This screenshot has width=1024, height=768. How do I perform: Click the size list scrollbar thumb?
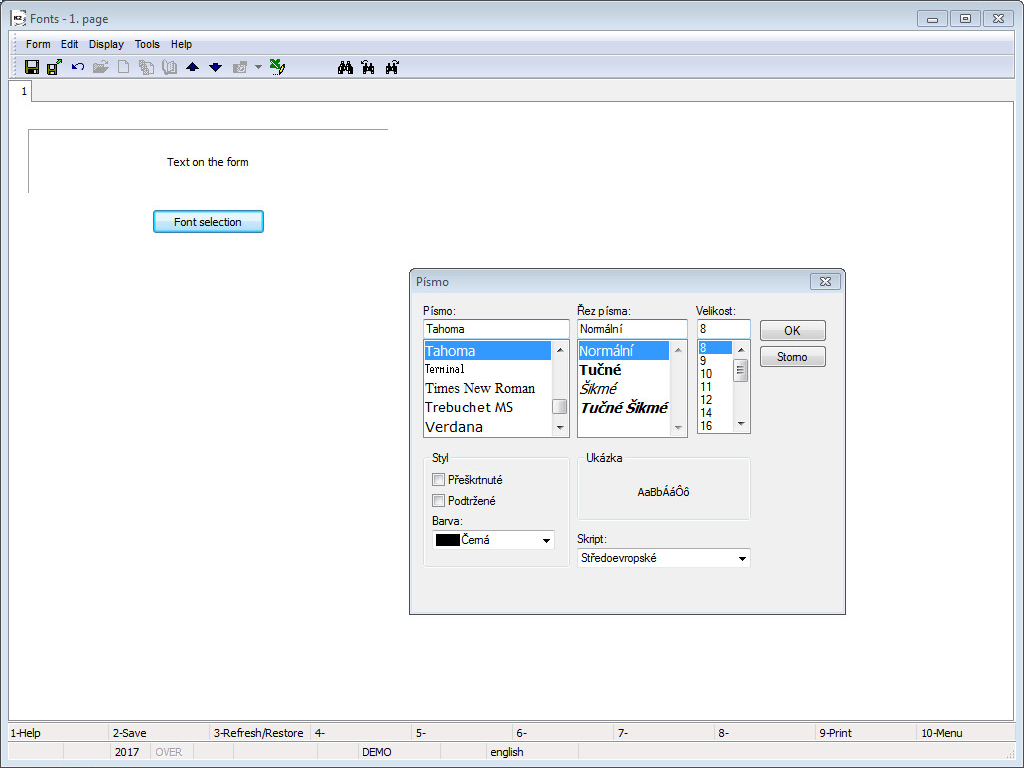click(741, 372)
